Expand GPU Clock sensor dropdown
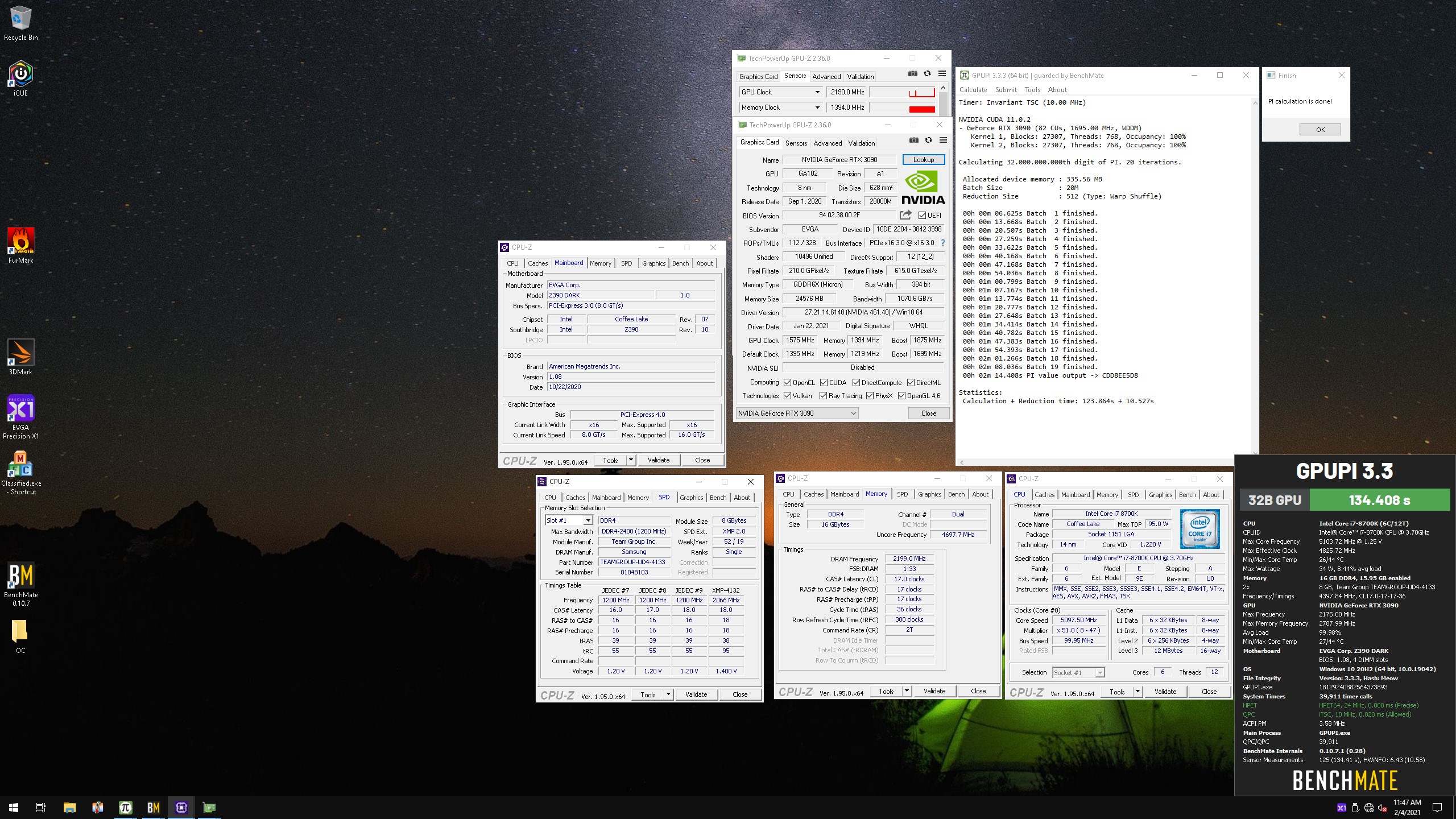This screenshot has height=819, width=1456. [x=817, y=92]
